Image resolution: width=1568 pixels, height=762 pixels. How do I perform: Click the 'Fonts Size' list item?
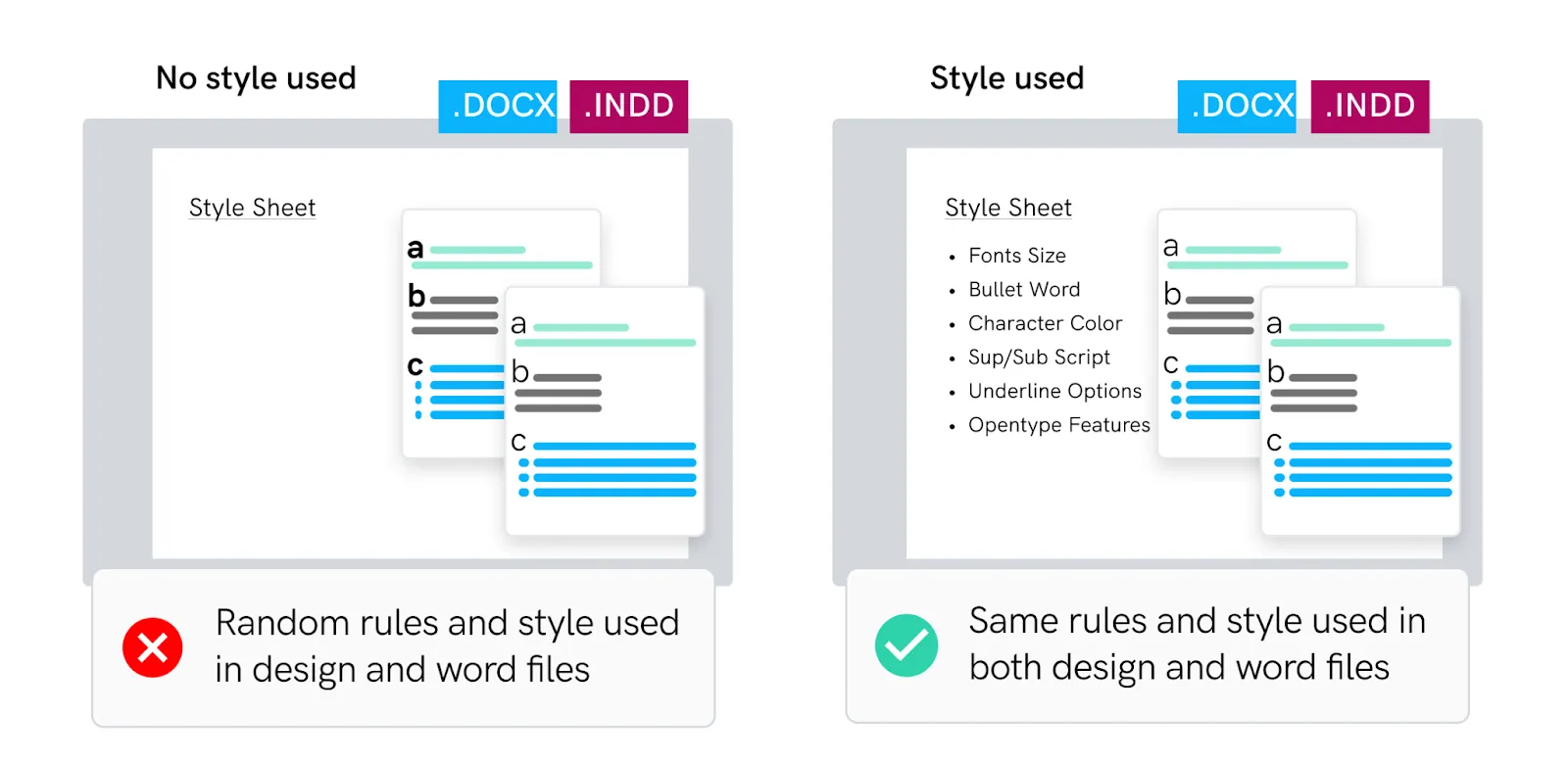click(x=1017, y=256)
